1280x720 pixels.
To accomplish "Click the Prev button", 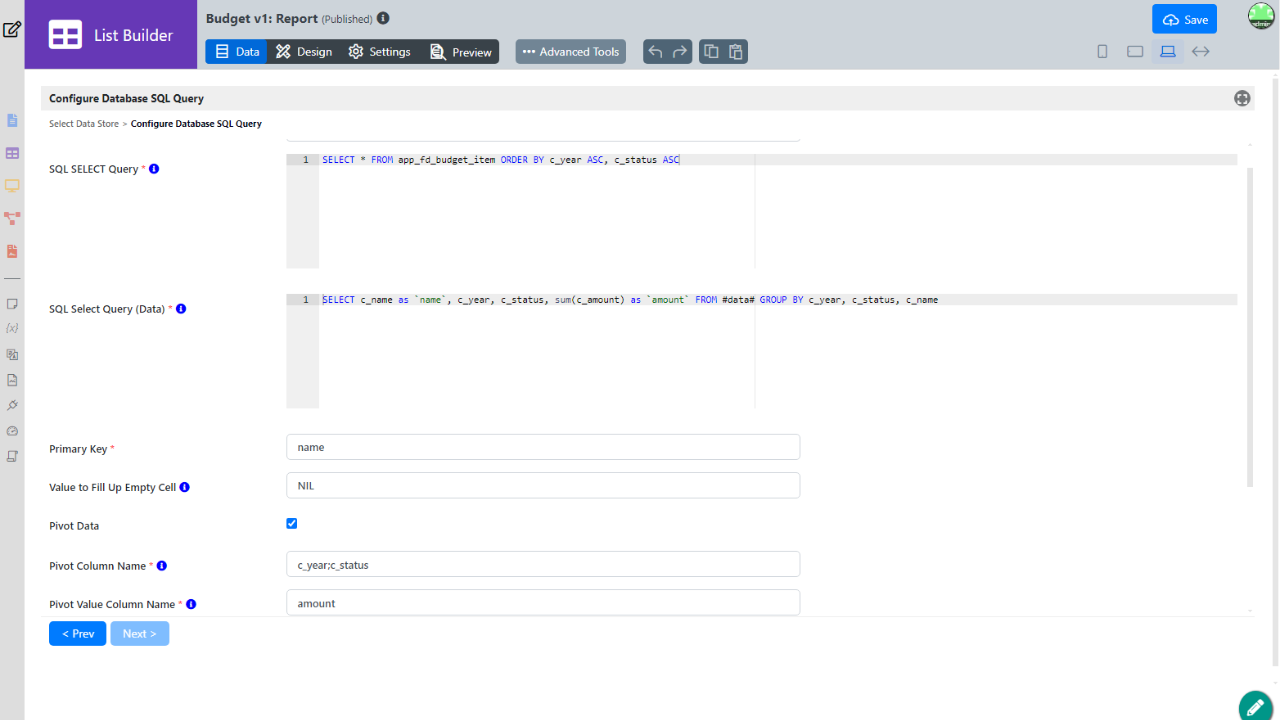I will [x=77, y=634].
